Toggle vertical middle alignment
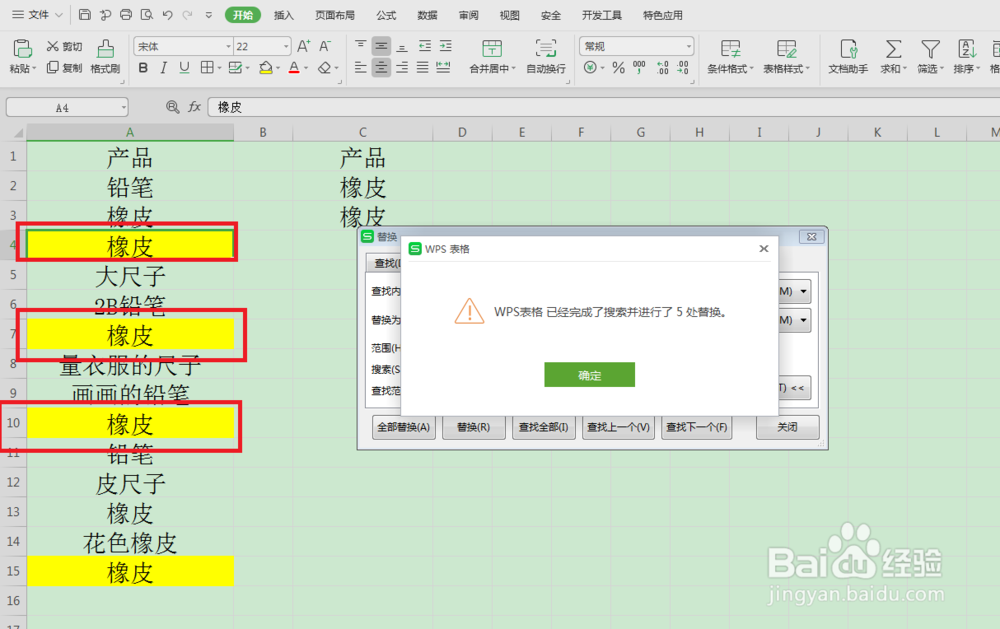1000x629 pixels. click(x=381, y=46)
